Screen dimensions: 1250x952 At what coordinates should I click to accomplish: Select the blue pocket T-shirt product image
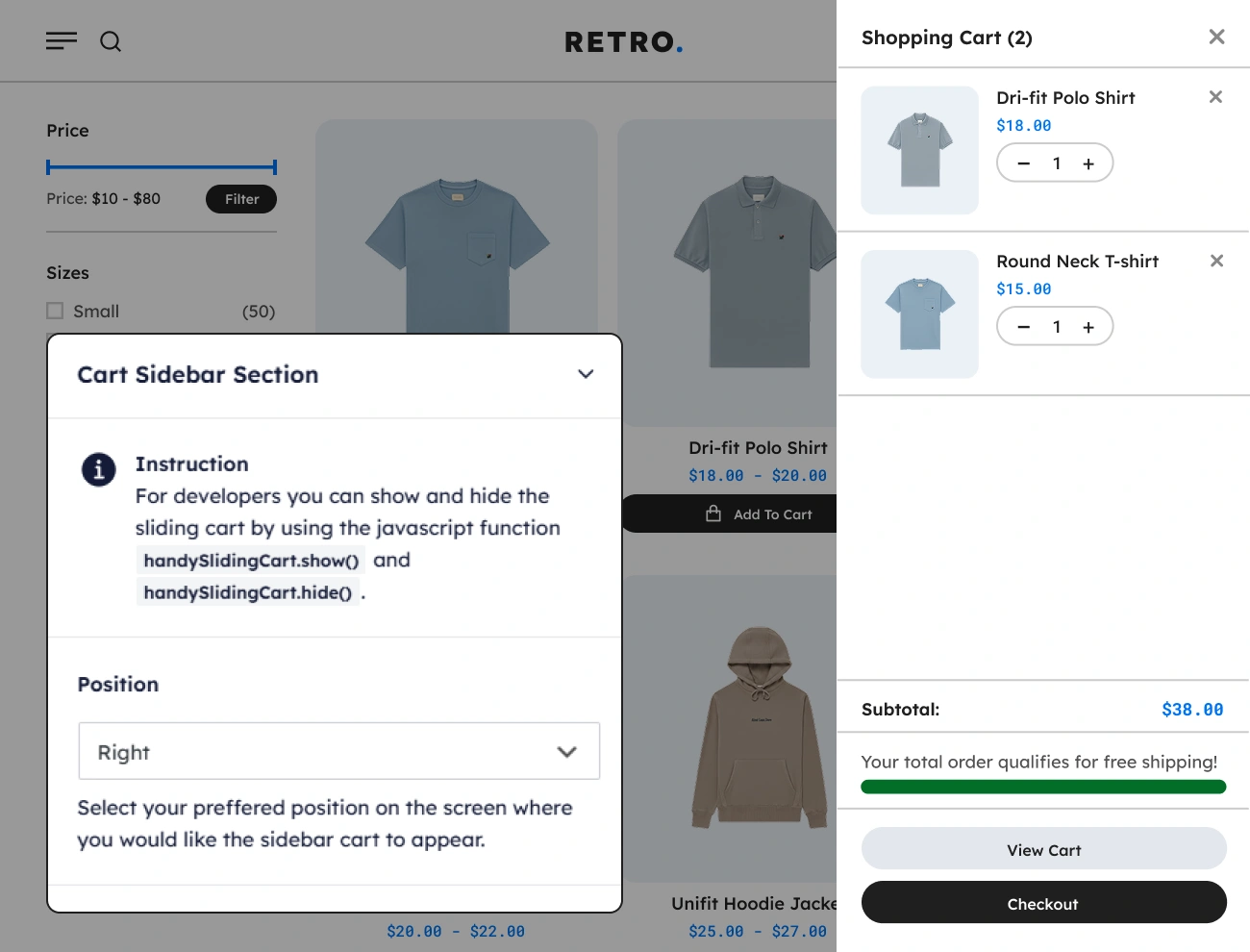[x=457, y=227]
